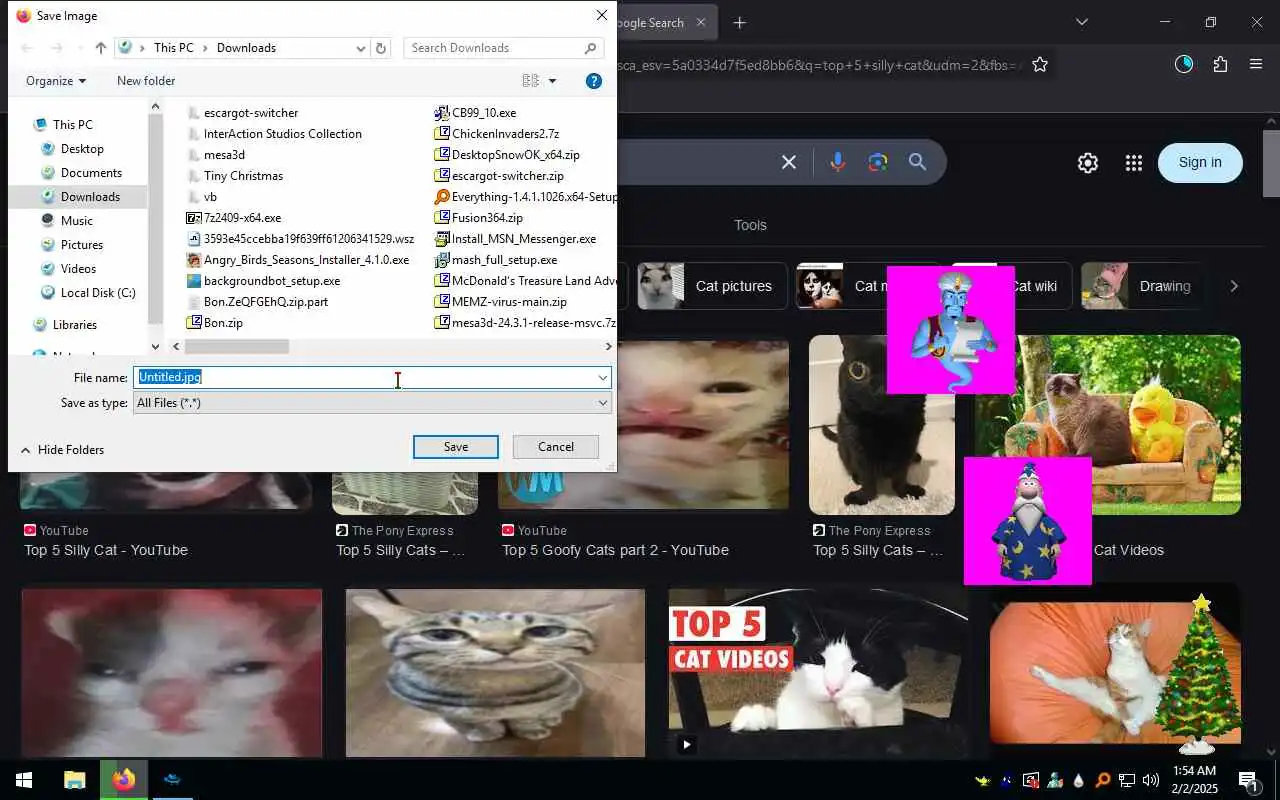
Task: Open Google apps grid
Action: pyautogui.click(x=1133, y=163)
